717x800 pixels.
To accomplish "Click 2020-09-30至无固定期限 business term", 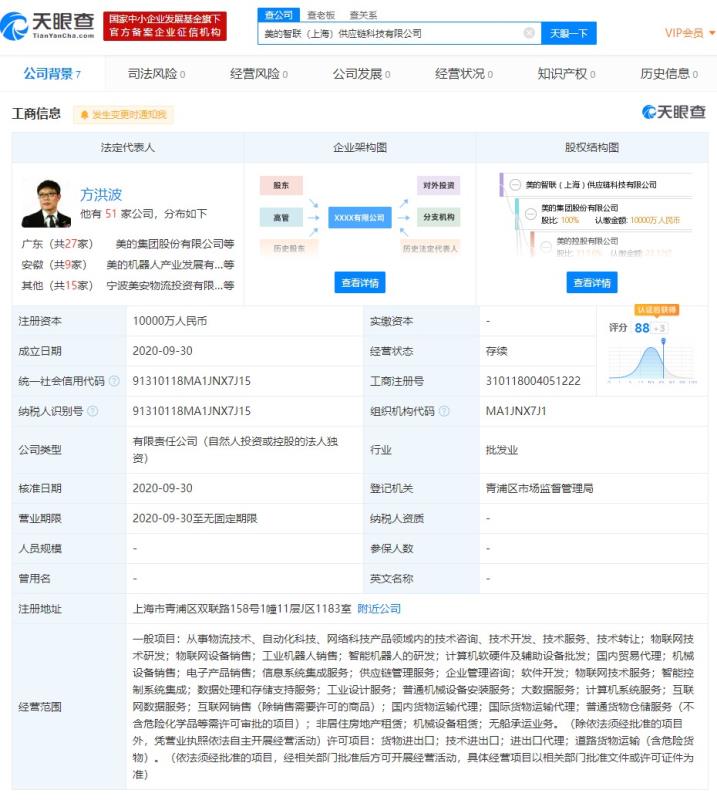I will point(195,519).
